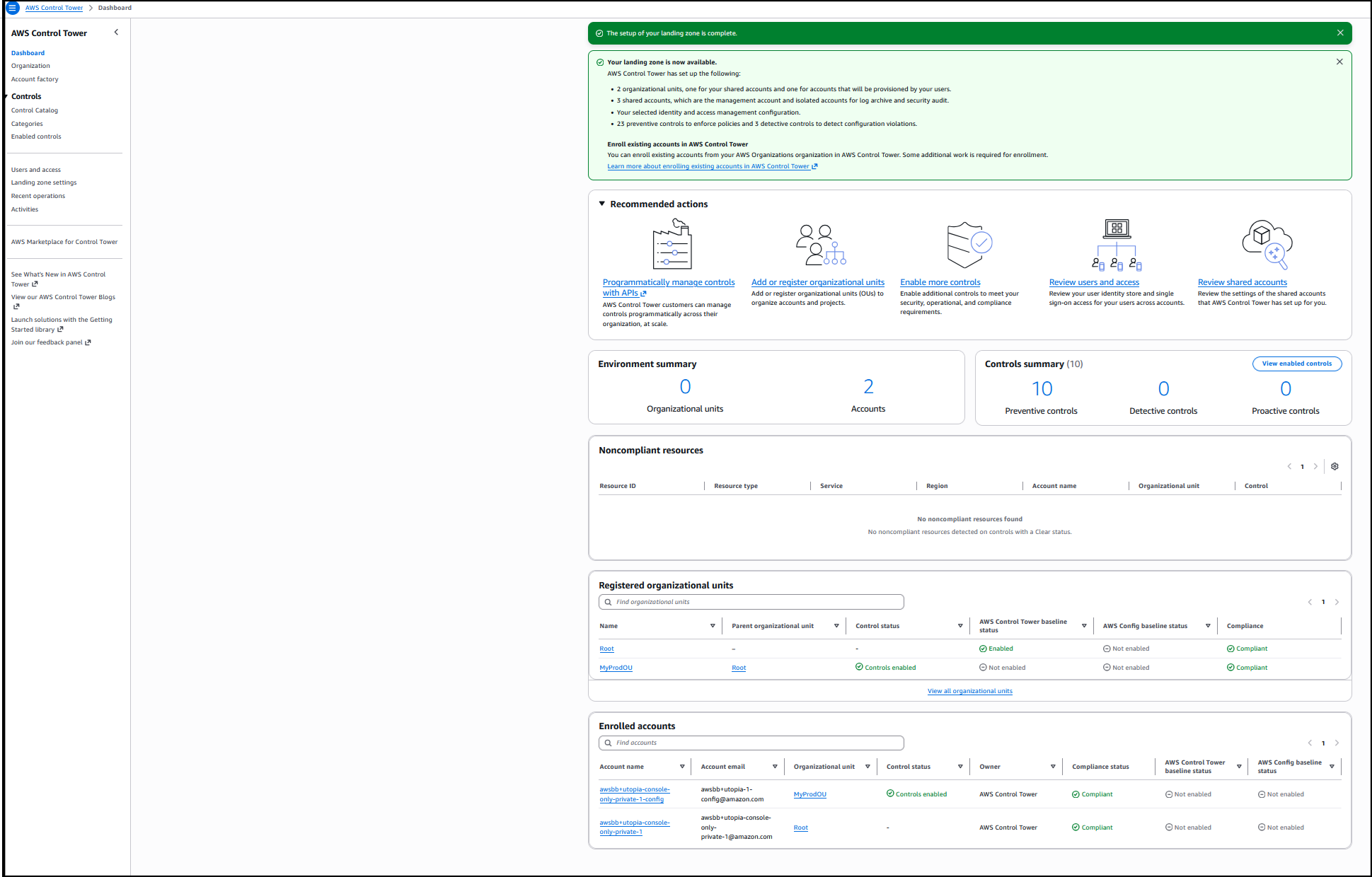The width and height of the screenshot is (1372, 877).
Task: Click the Review users and access icon
Action: 1117,245
